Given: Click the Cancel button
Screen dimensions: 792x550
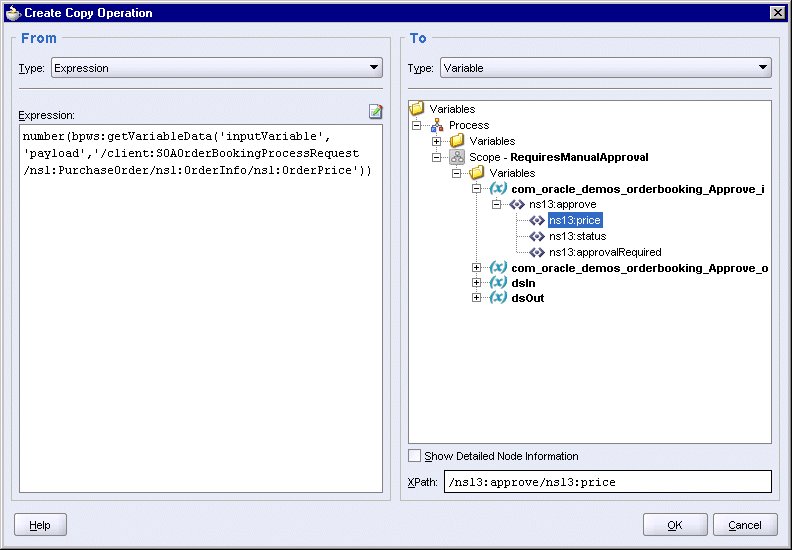Looking at the screenshot, I should [745, 525].
